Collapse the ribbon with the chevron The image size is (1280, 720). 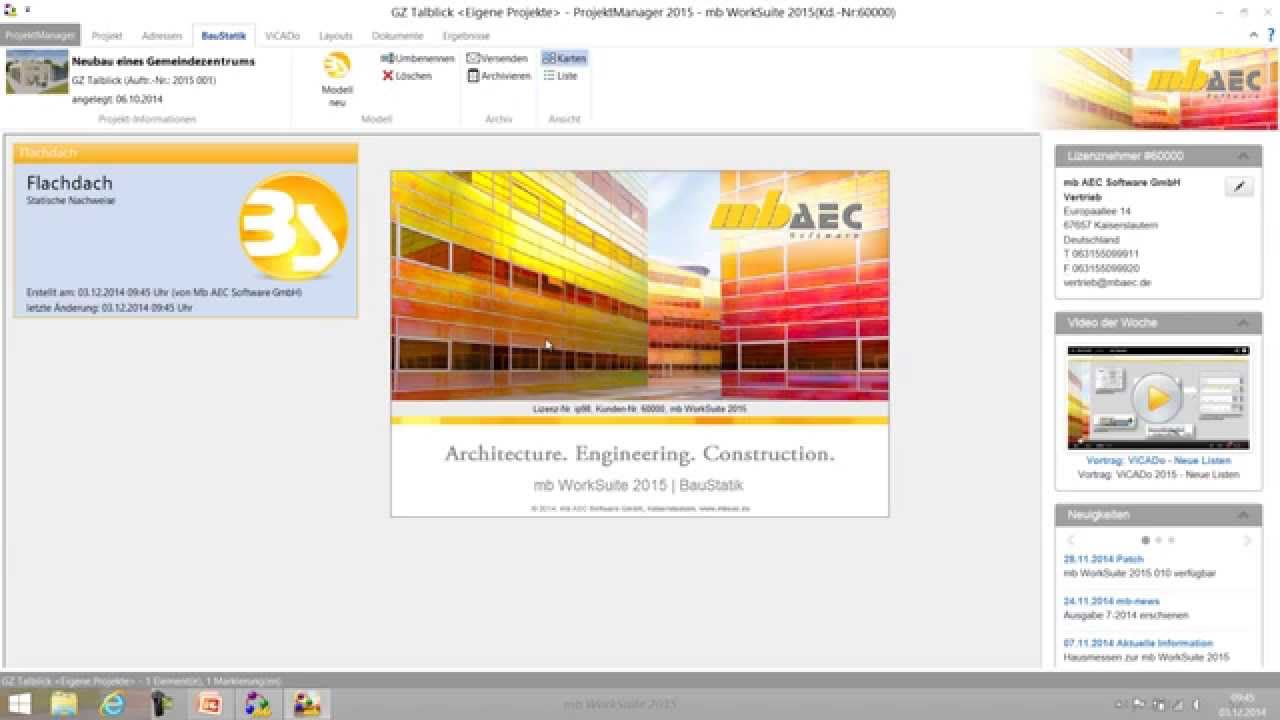1254,35
